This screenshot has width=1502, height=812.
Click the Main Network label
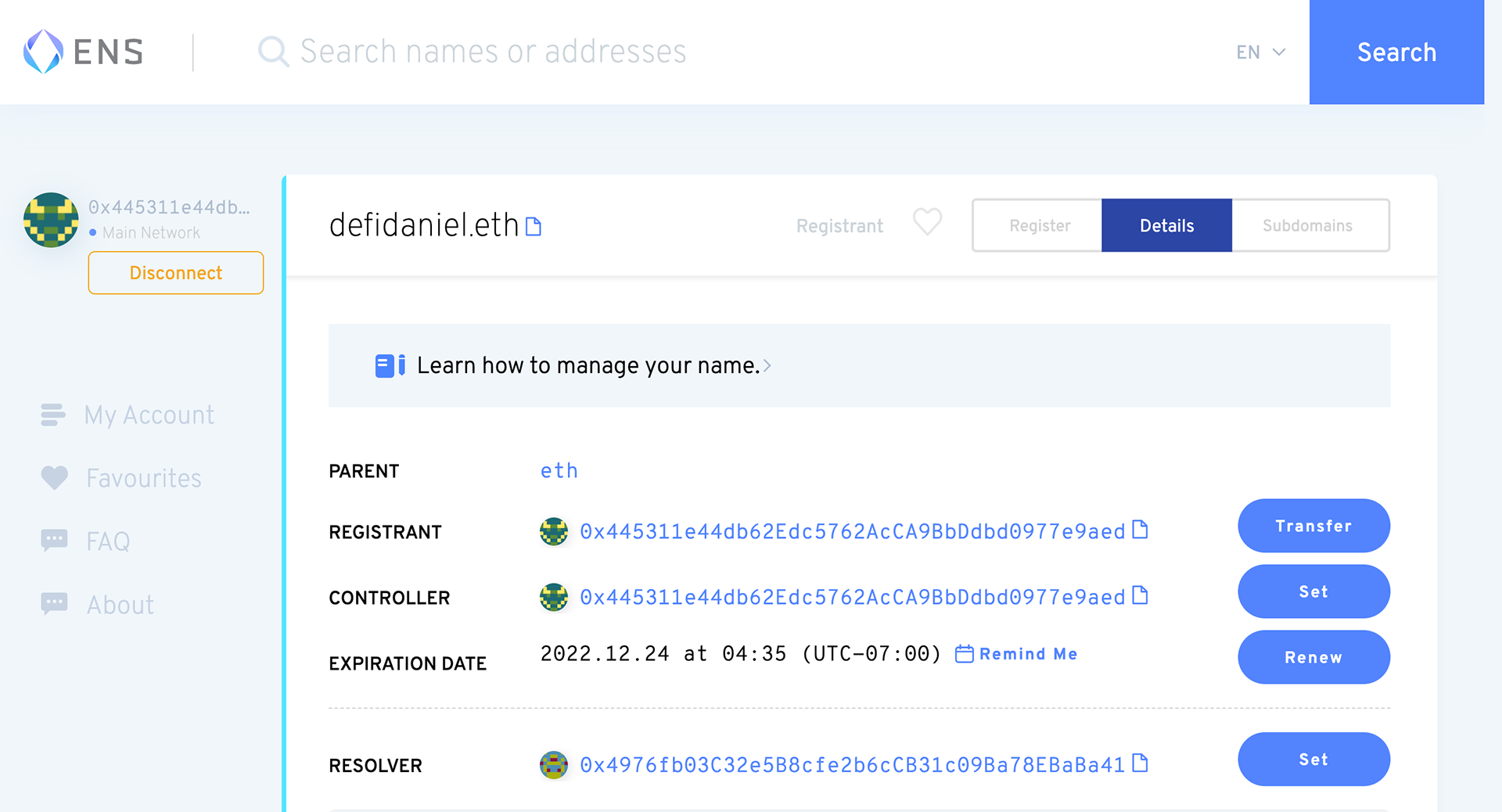[151, 232]
